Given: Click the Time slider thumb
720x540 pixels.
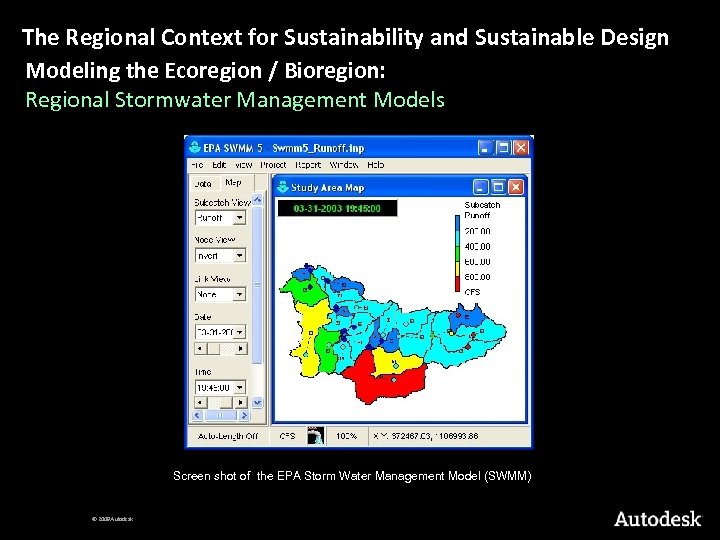Looking at the screenshot, I should (225, 403).
